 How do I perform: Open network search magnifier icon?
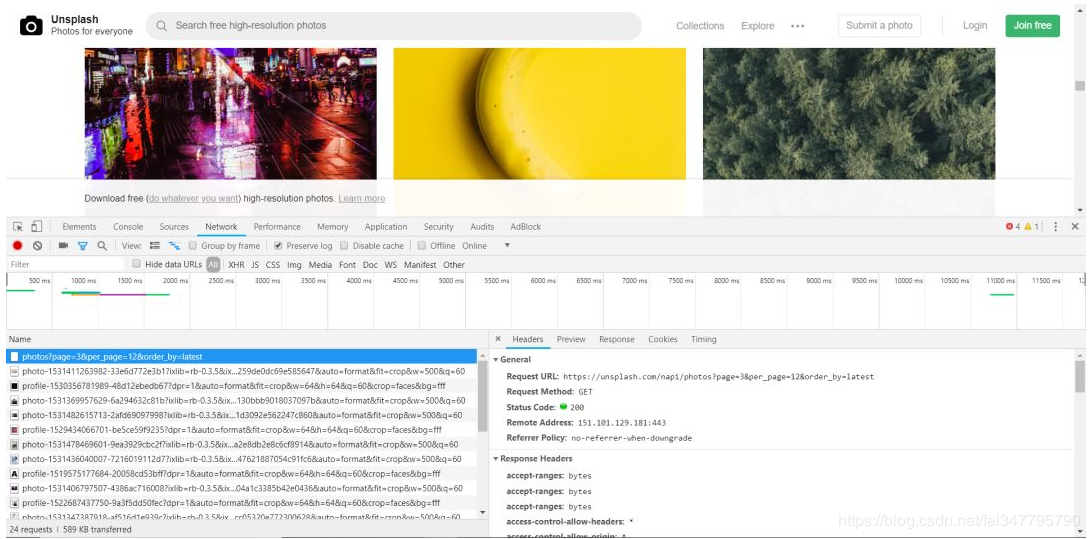tap(102, 246)
